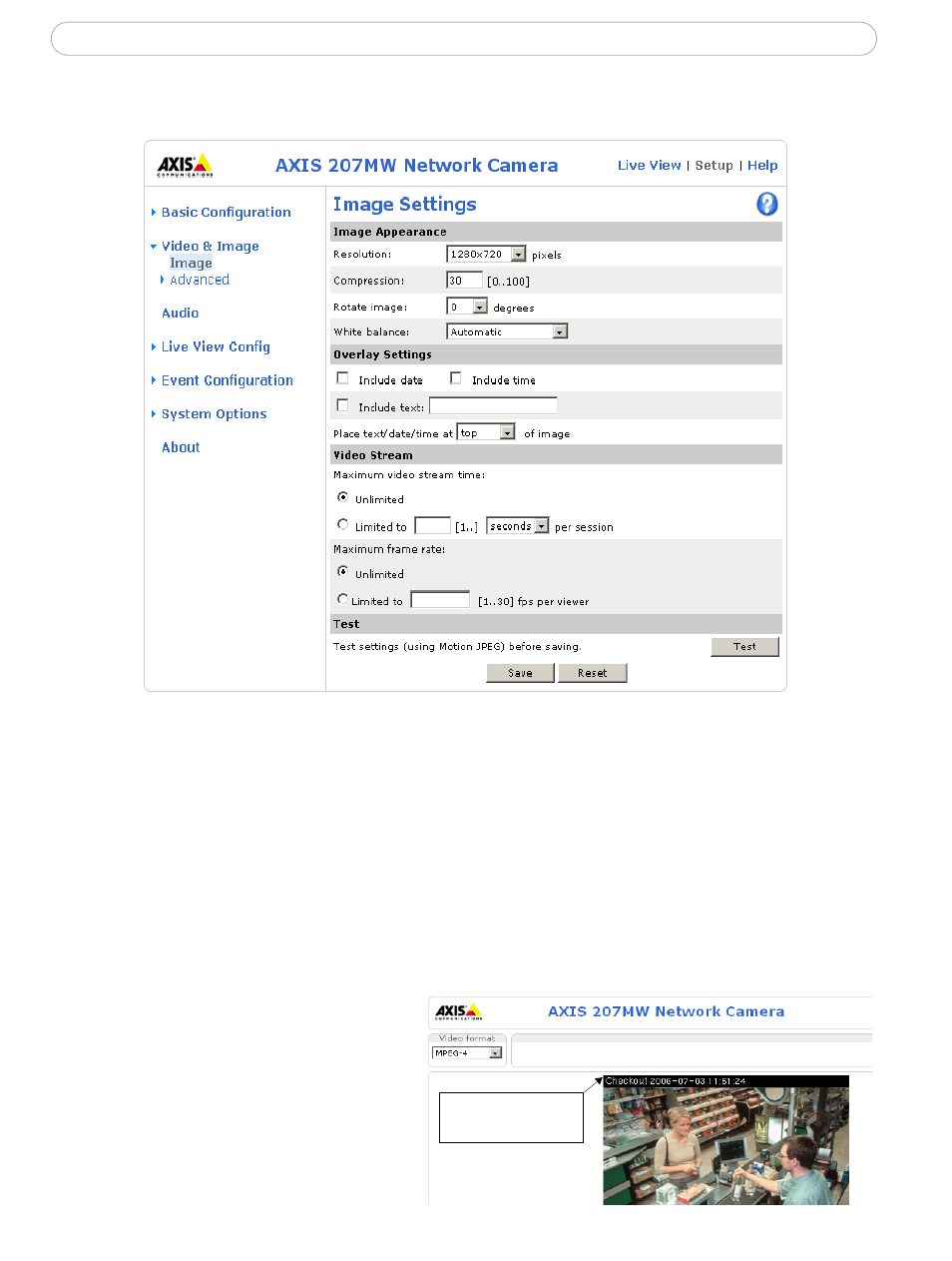Enable the Include time checkbox
Image resolution: width=952 pixels, height=1261 pixels.
[x=455, y=378]
